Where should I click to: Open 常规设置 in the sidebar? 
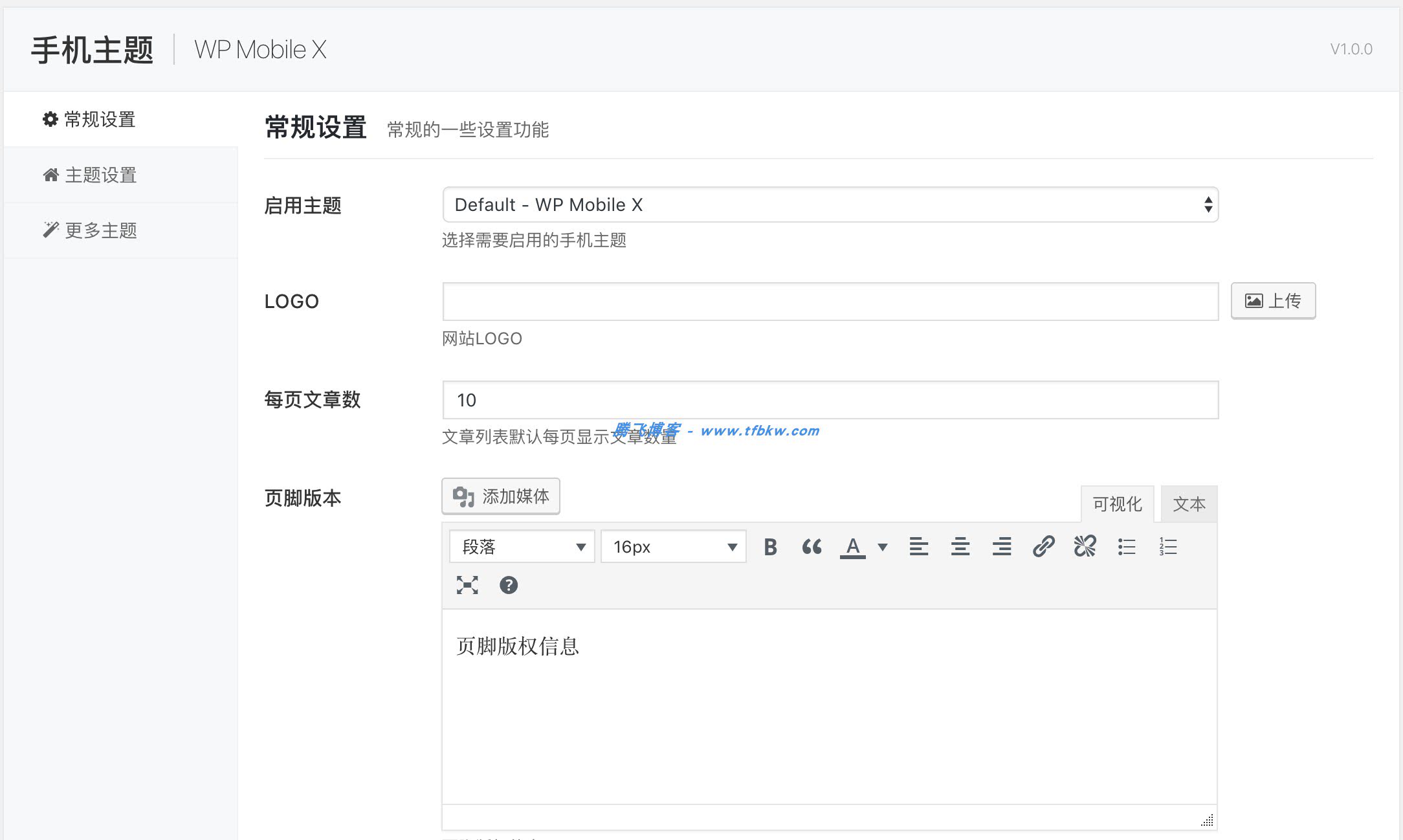pyautogui.click(x=121, y=119)
